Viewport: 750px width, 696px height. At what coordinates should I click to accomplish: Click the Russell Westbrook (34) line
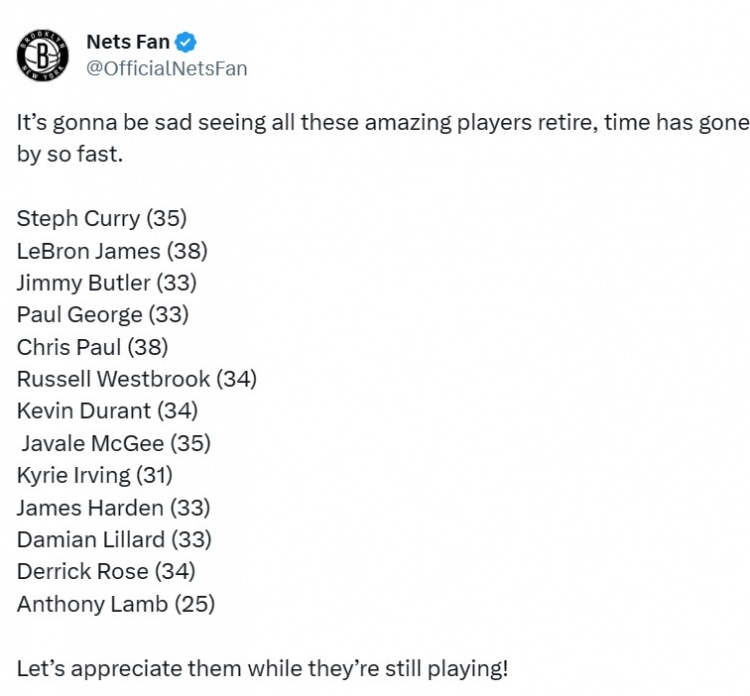click(x=137, y=379)
